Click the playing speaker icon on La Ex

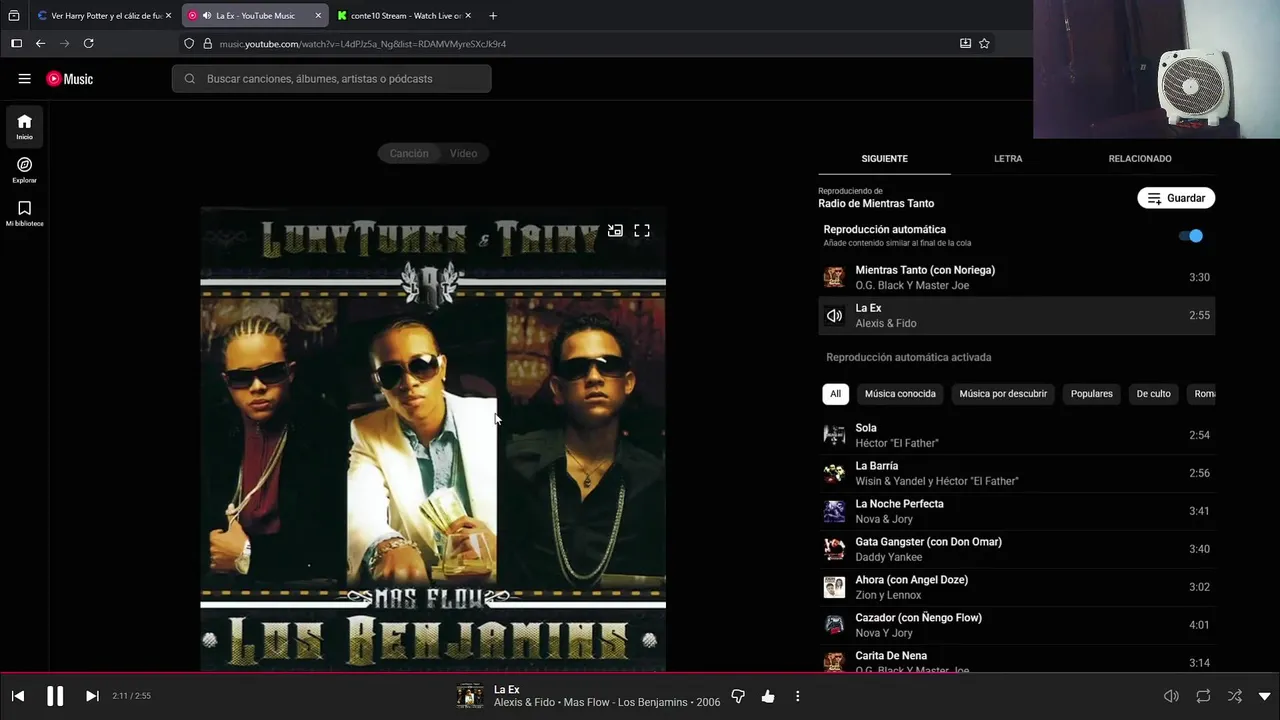coord(834,316)
